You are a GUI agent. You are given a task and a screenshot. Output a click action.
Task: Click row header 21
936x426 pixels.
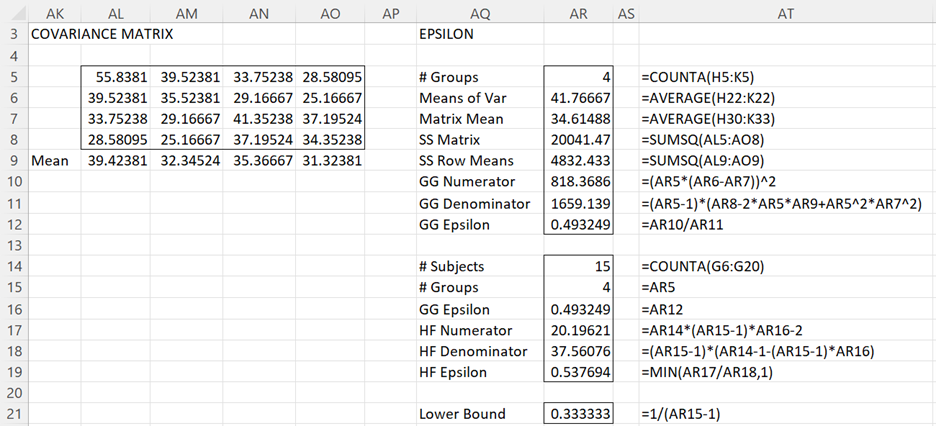[x=13, y=413]
